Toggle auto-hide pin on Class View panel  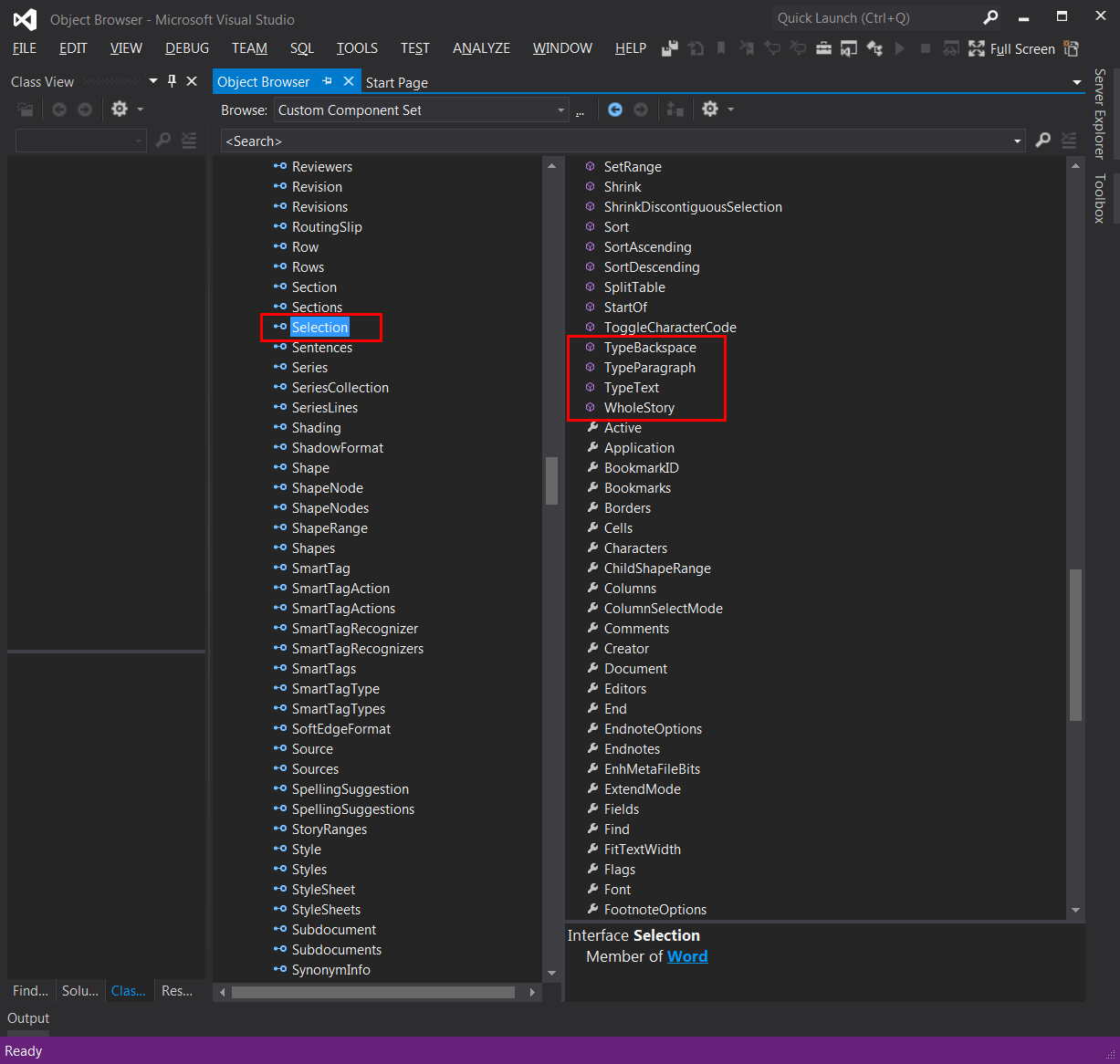172,81
